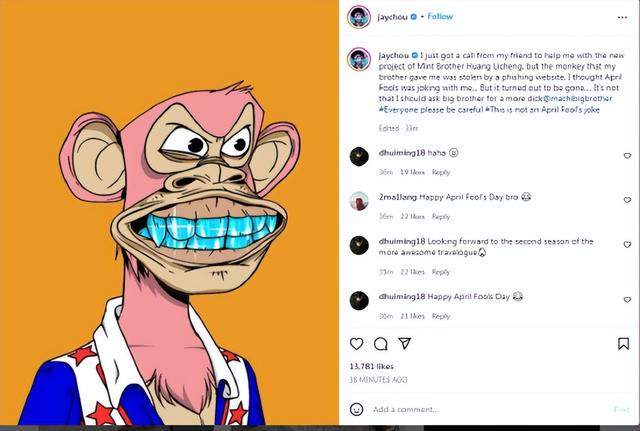Click the ape artwork image
640x431 pixels.
tap(169, 215)
